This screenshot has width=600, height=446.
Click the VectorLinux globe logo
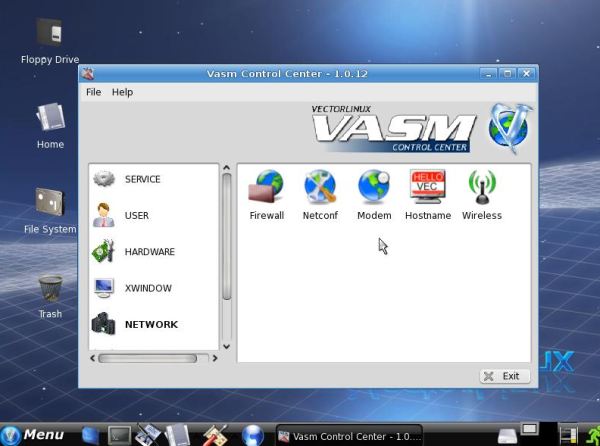(509, 128)
